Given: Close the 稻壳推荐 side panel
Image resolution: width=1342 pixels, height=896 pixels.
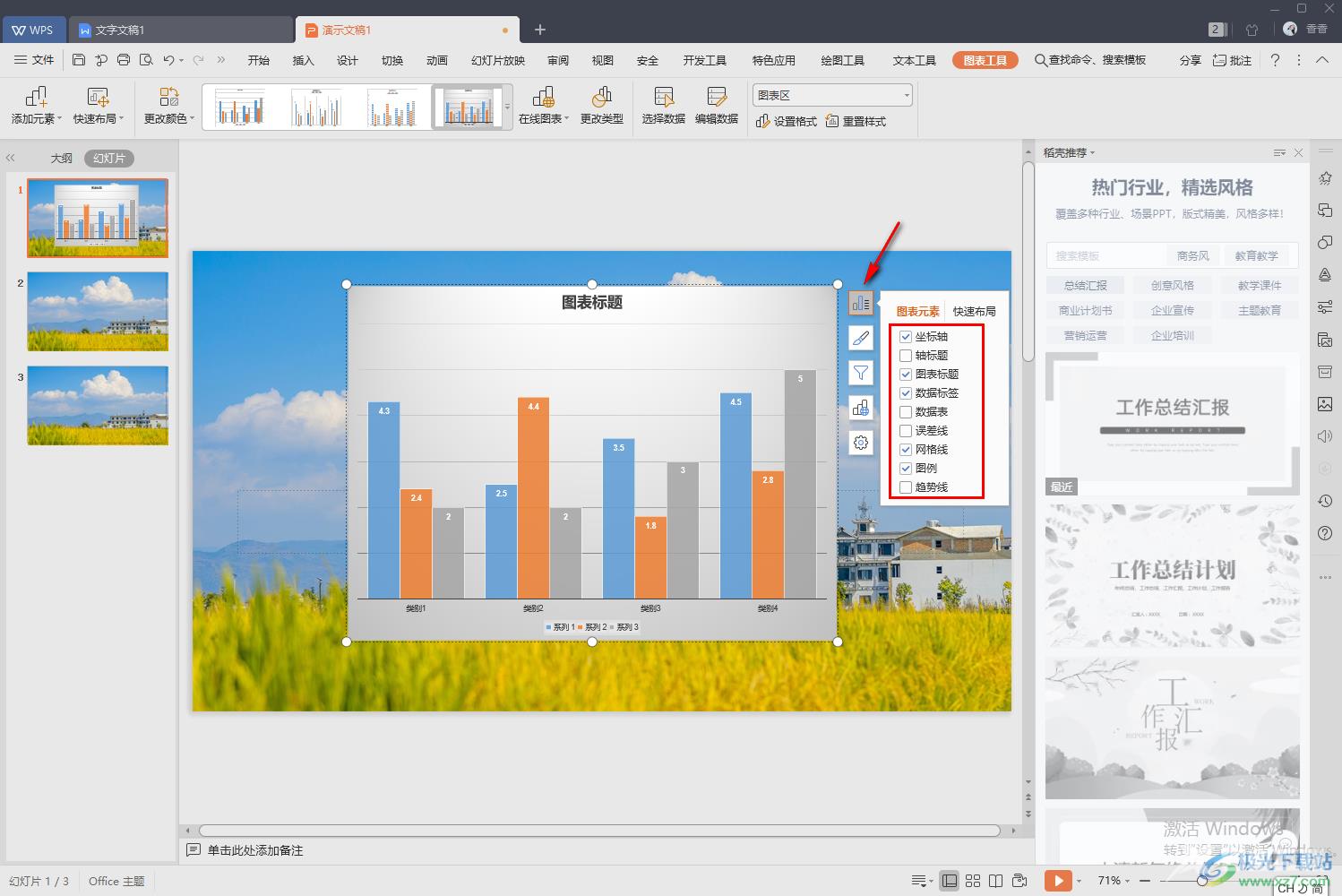Looking at the screenshot, I should 1298,153.
